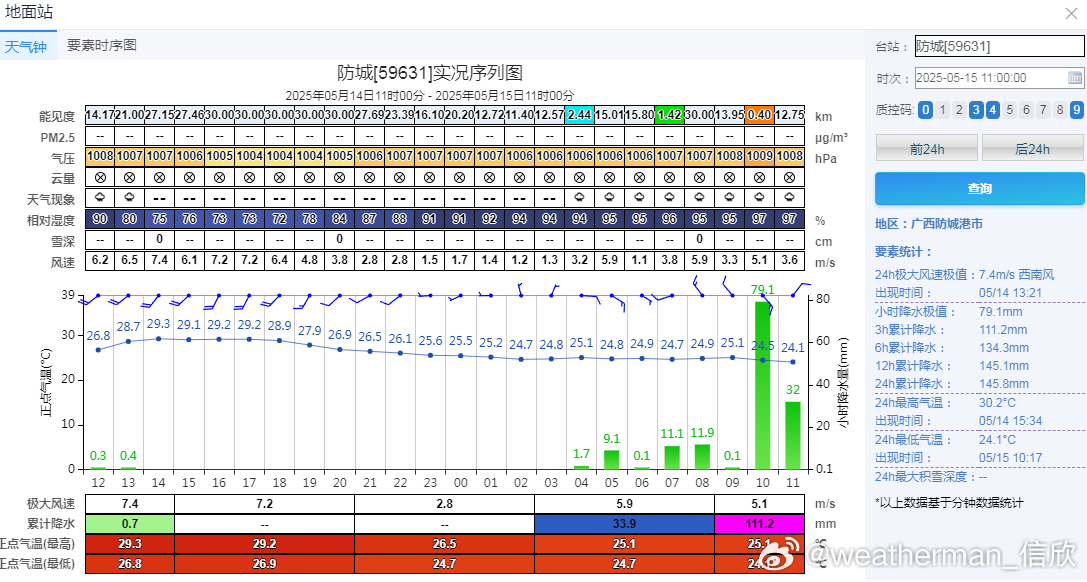Screen dimensions: 1087x582
Task: Click the chart title 防城[59631]实况序列图
Action: pos(430,73)
